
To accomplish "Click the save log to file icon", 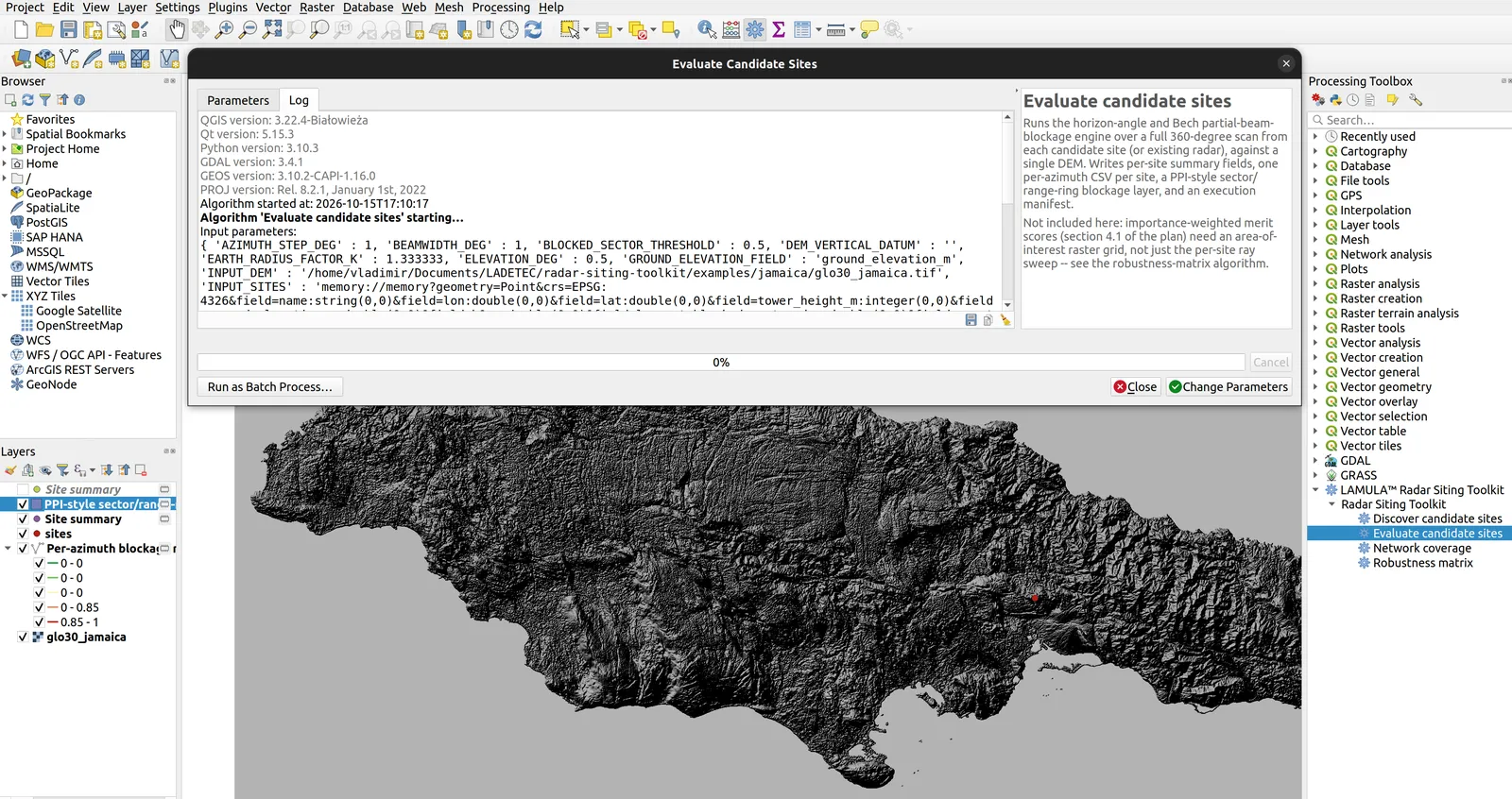I will 971,320.
